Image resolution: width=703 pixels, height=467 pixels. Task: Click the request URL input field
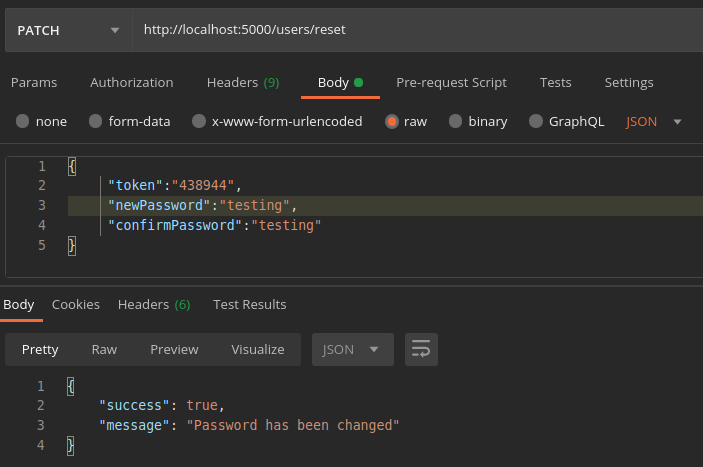pyautogui.click(x=415, y=30)
